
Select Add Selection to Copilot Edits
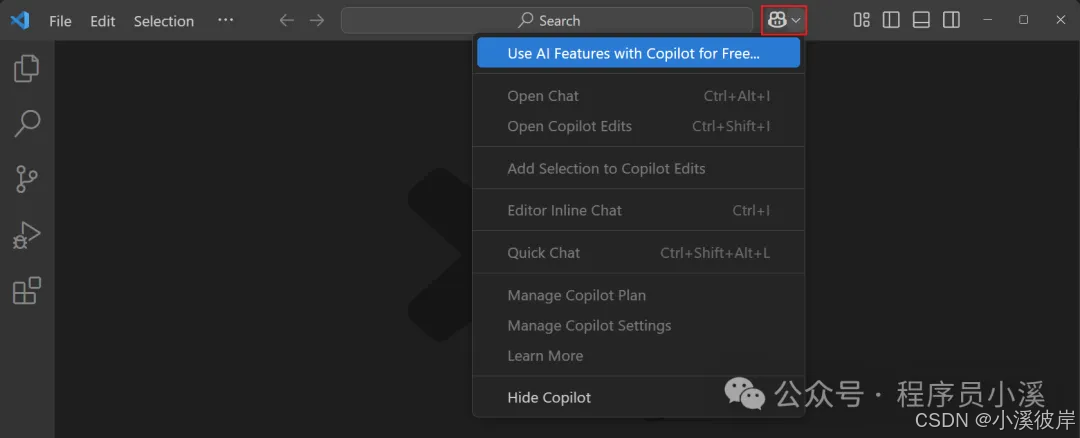tap(638, 168)
